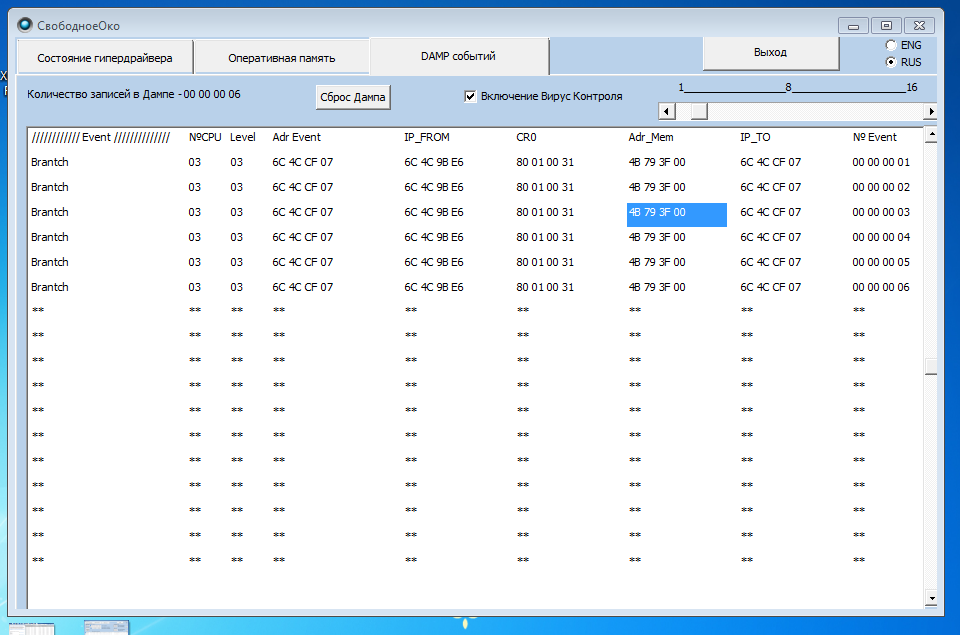Select the ENG language radio button
960x635 pixels.
pos(891,46)
